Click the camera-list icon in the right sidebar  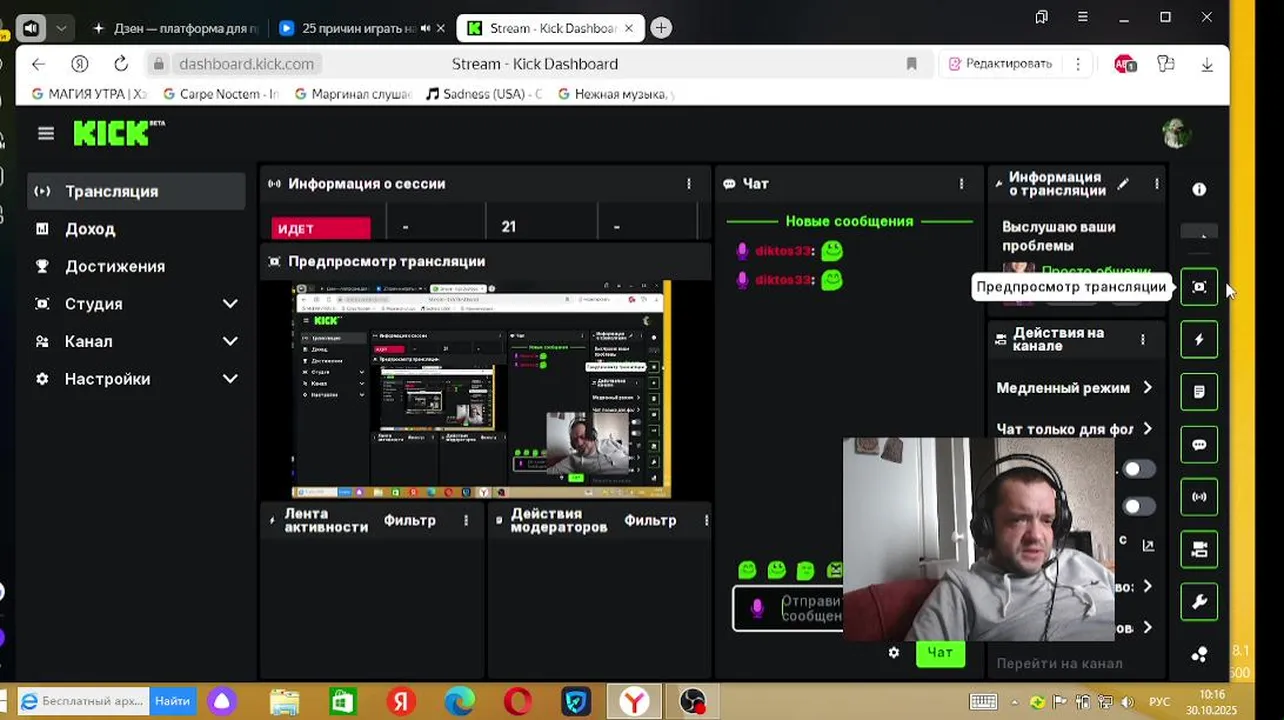(x=1199, y=549)
